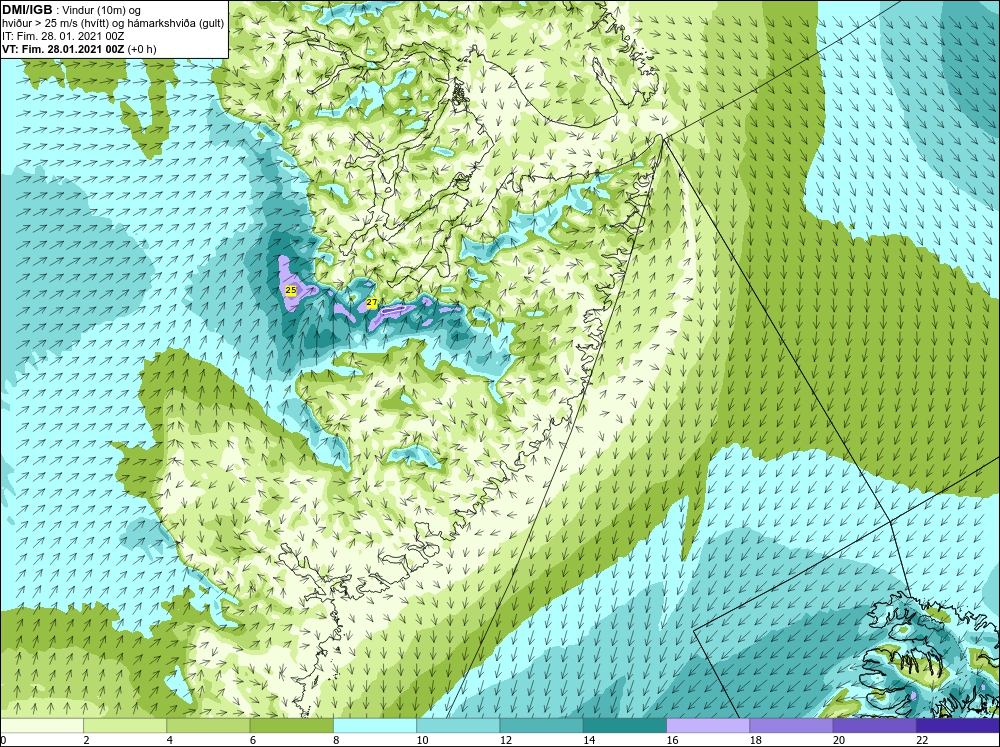Select the 2–4 m/s light green legend swatch

(x=125, y=726)
